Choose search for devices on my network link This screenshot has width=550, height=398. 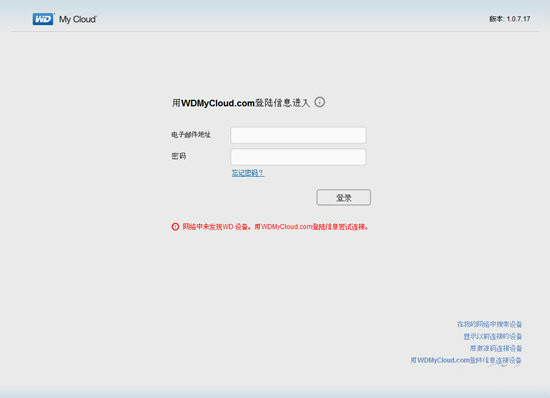pos(489,324)
